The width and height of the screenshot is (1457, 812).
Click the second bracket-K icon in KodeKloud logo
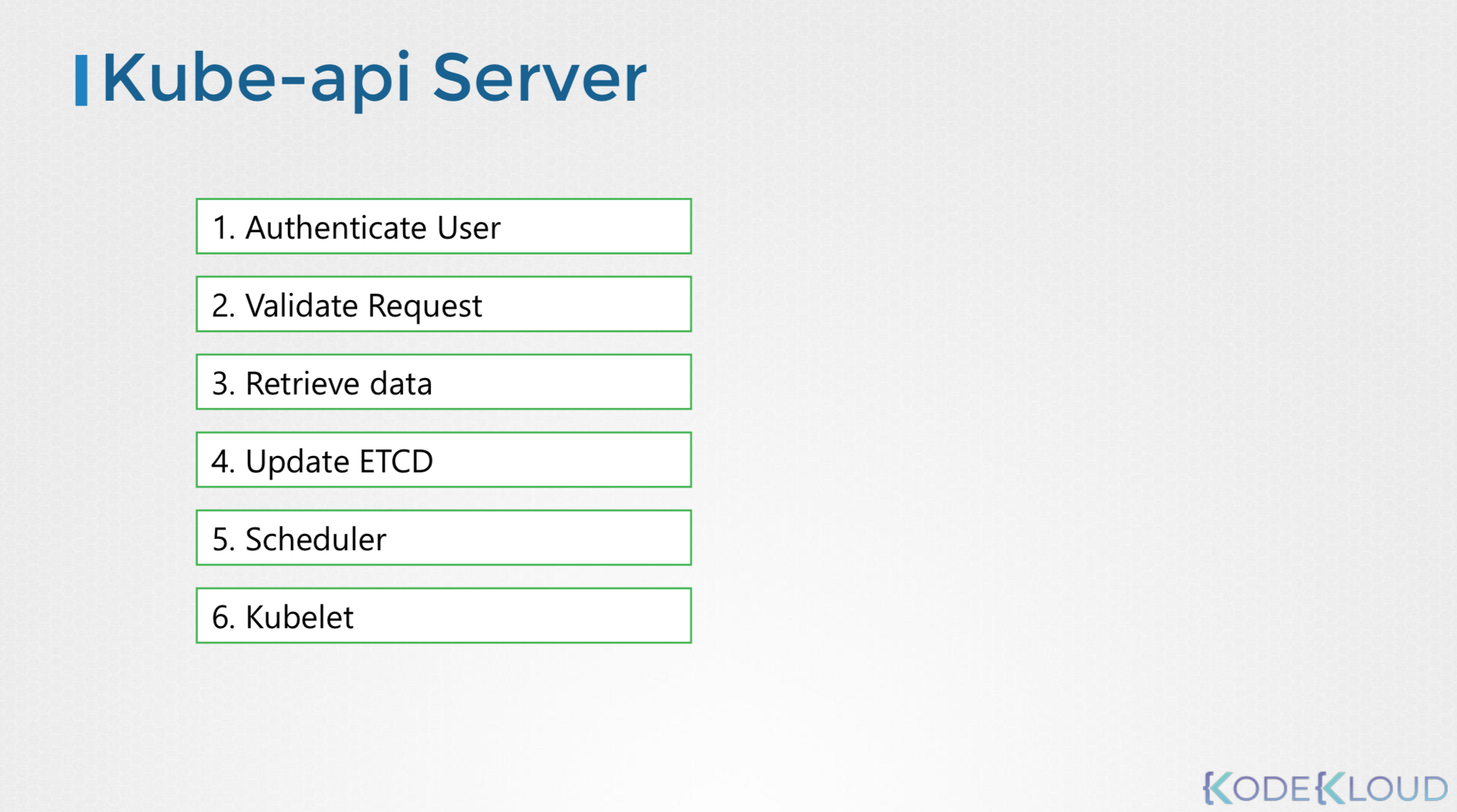1330,788
